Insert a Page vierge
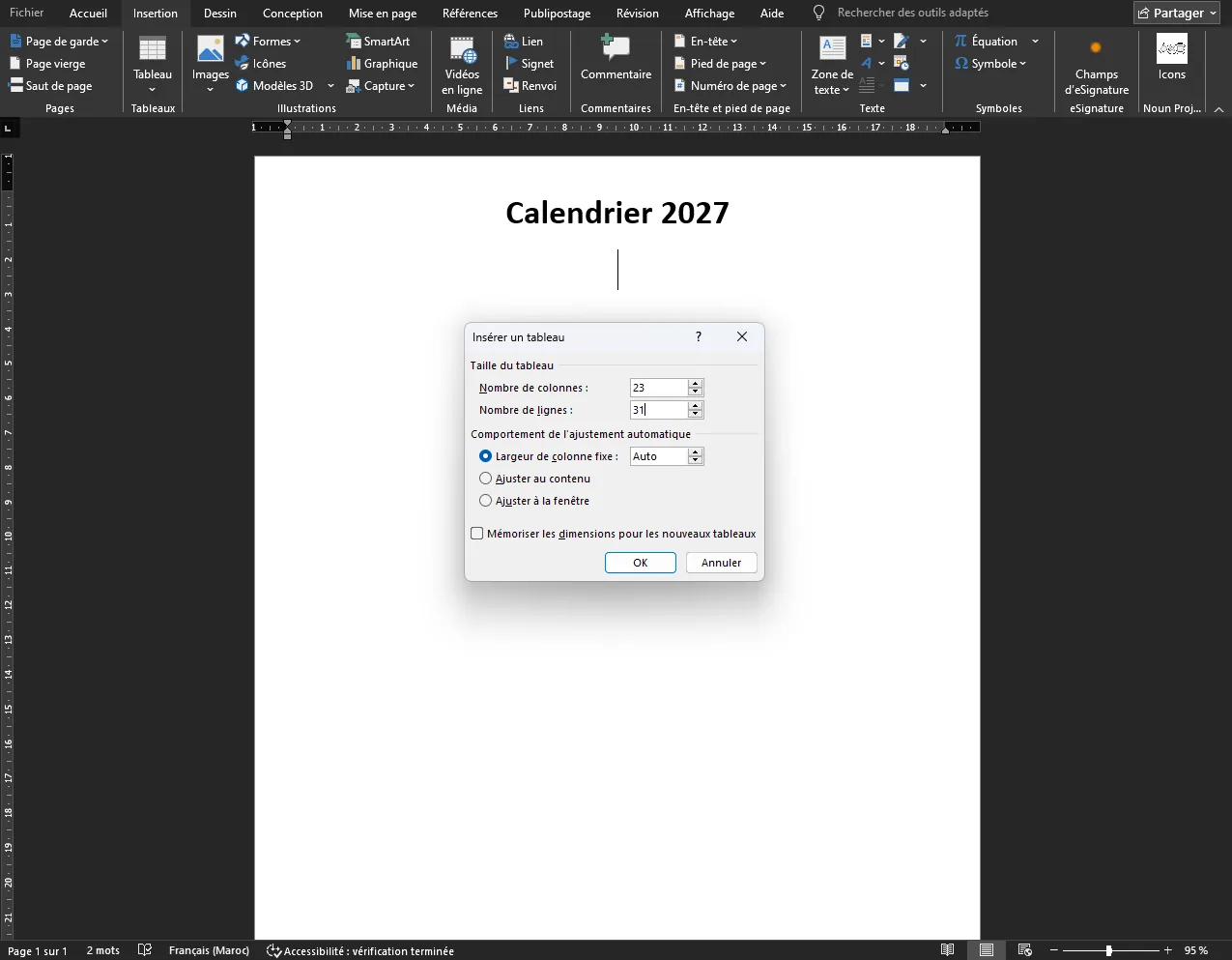Image resolution: width=1232 pixels, height=960 pixels. (47, 64)
